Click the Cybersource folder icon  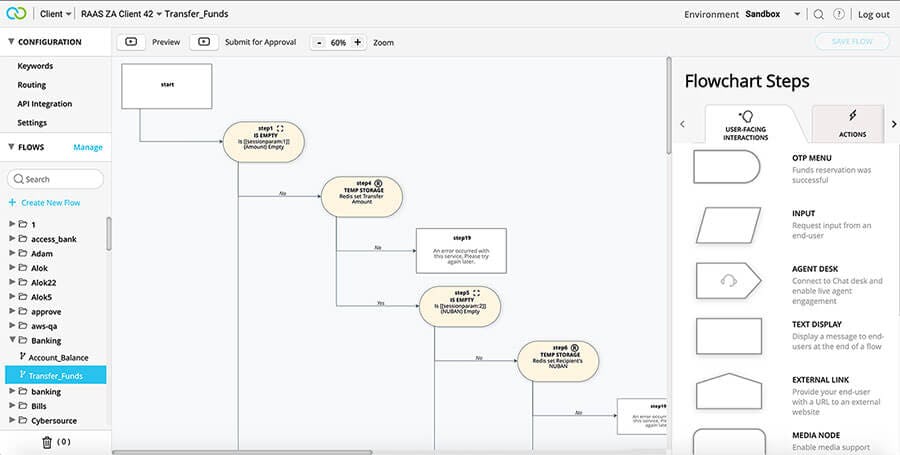pyautogui.click(x=23, y=421)
